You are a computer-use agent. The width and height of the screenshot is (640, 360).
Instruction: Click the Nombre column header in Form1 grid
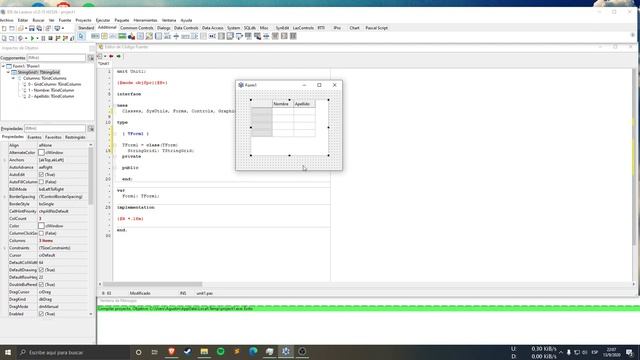[282, 104]
